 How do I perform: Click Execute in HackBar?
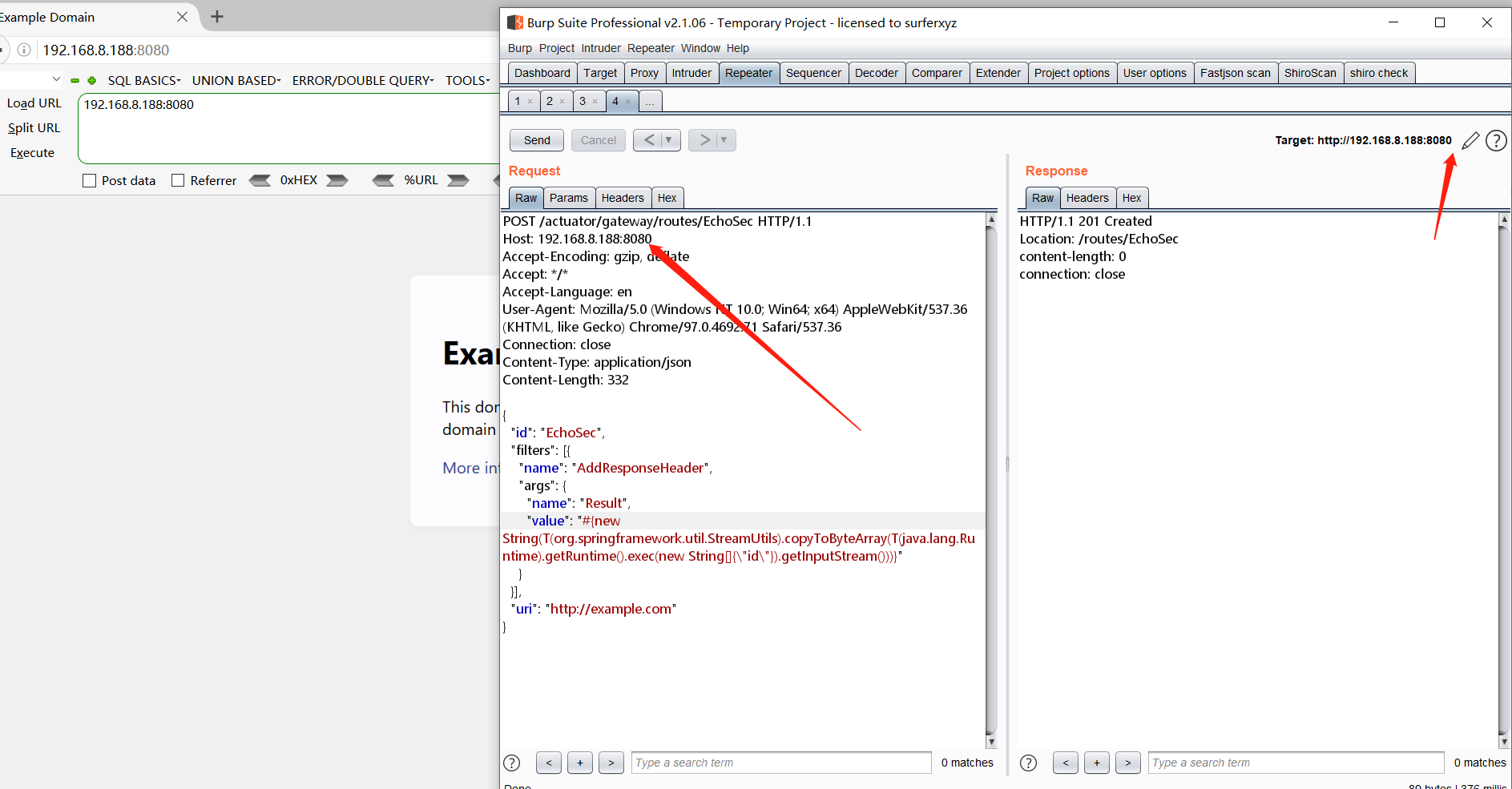[33, 153]
